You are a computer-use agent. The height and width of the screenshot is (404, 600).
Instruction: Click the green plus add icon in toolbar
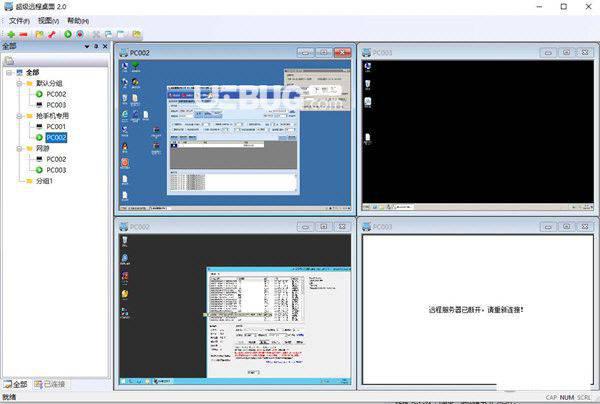[x=11, y=34]
